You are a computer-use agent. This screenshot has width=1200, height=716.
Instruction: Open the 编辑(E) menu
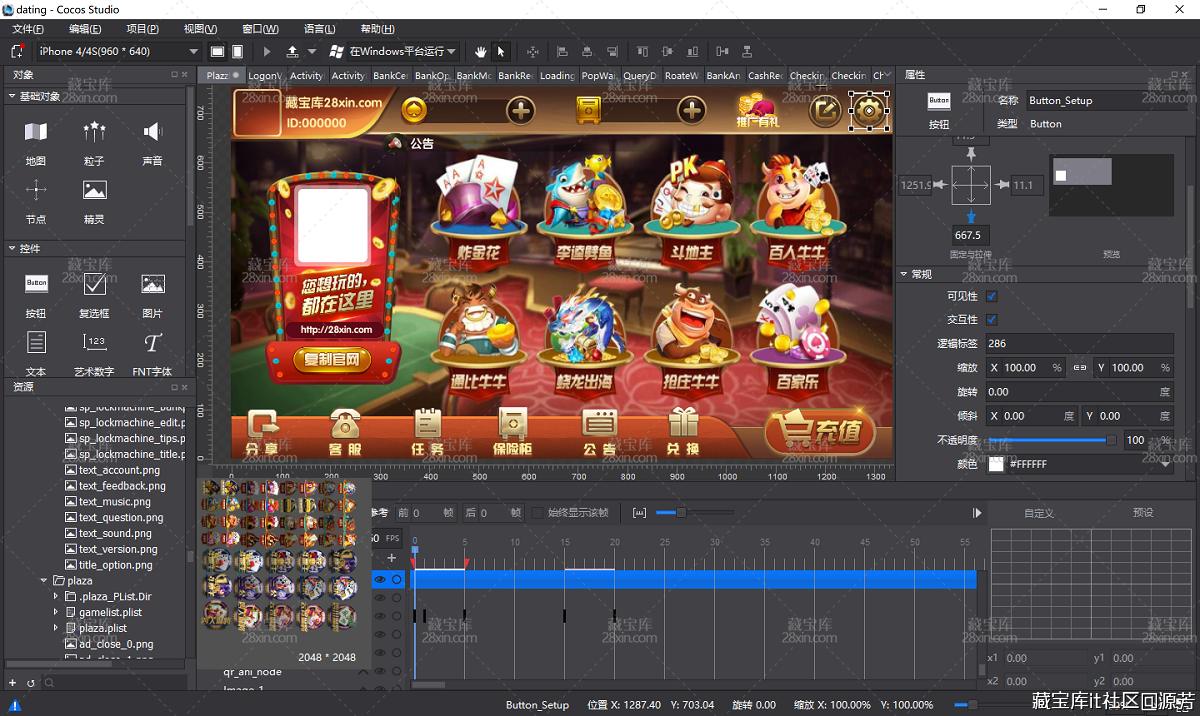85,29
